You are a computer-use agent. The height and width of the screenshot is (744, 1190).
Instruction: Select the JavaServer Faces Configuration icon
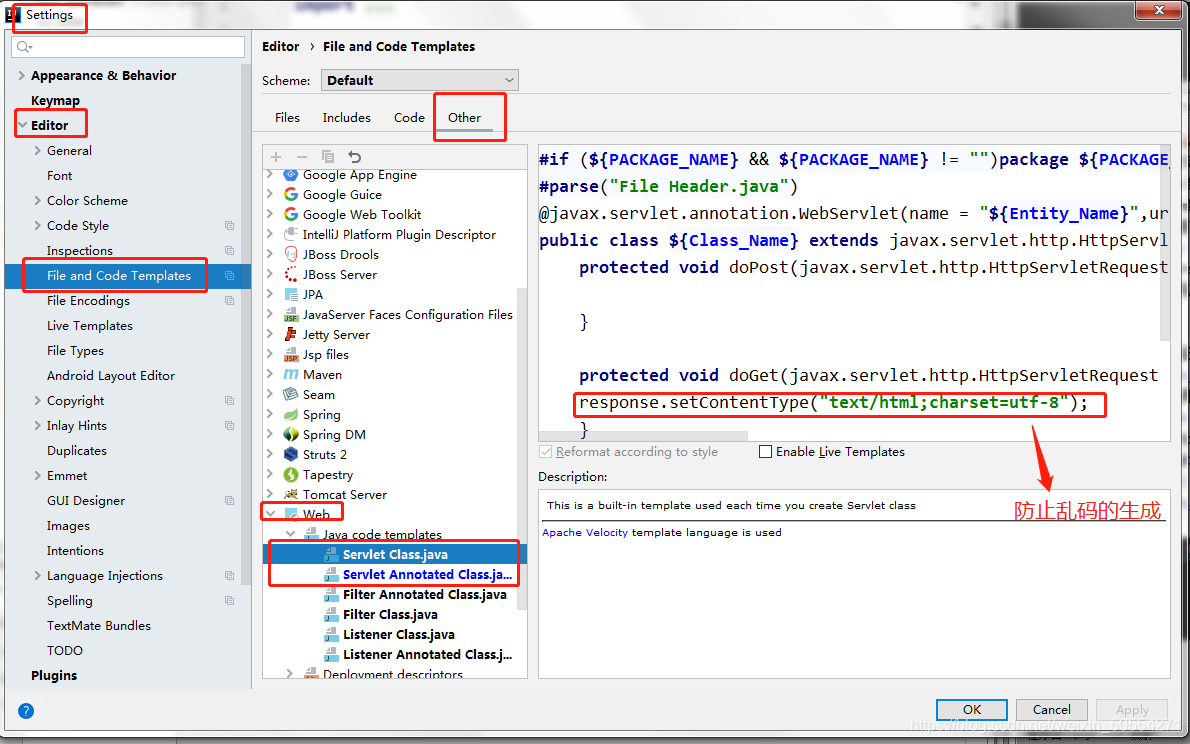(291, 314)
